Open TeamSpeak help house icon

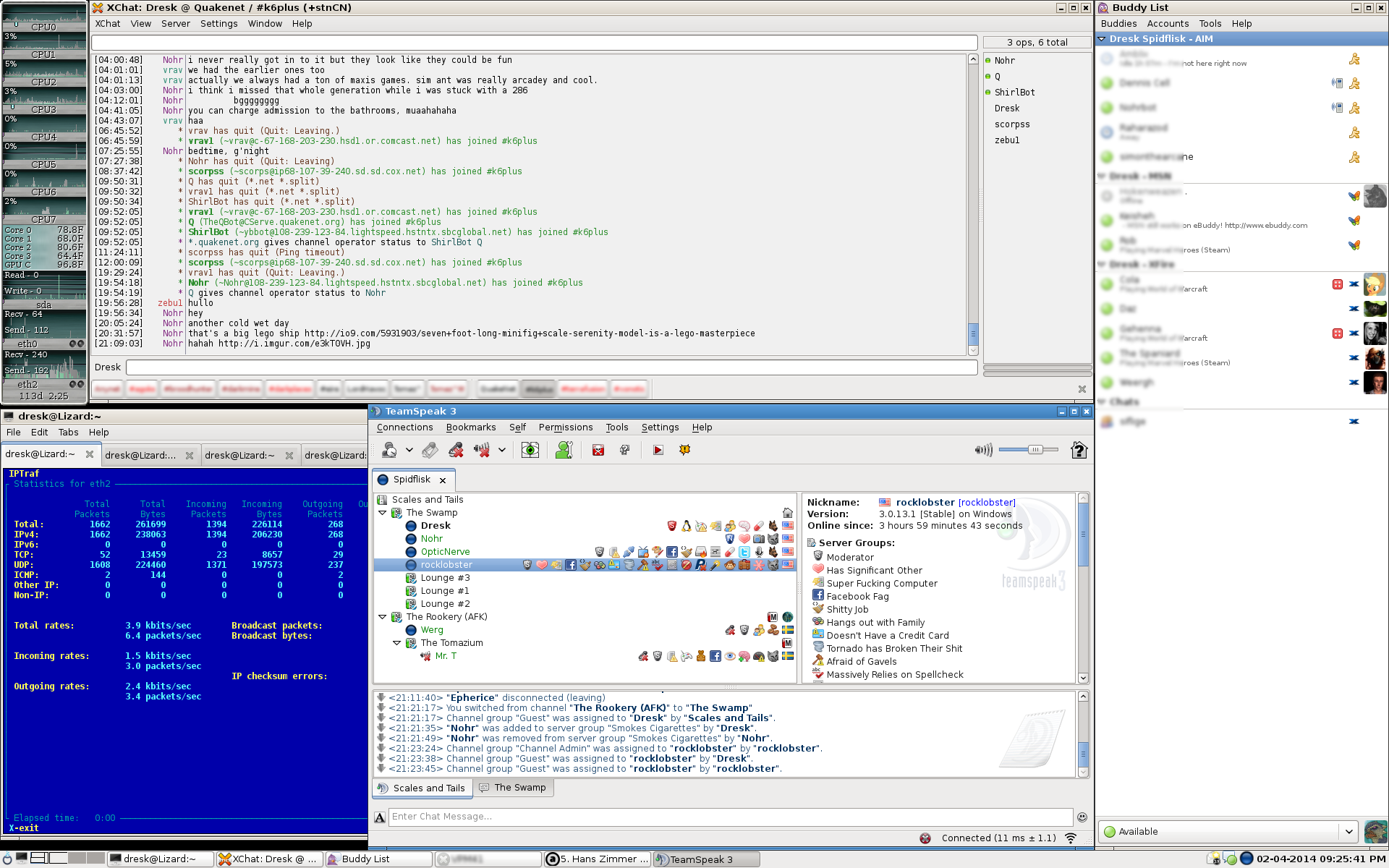(1079, 450)
